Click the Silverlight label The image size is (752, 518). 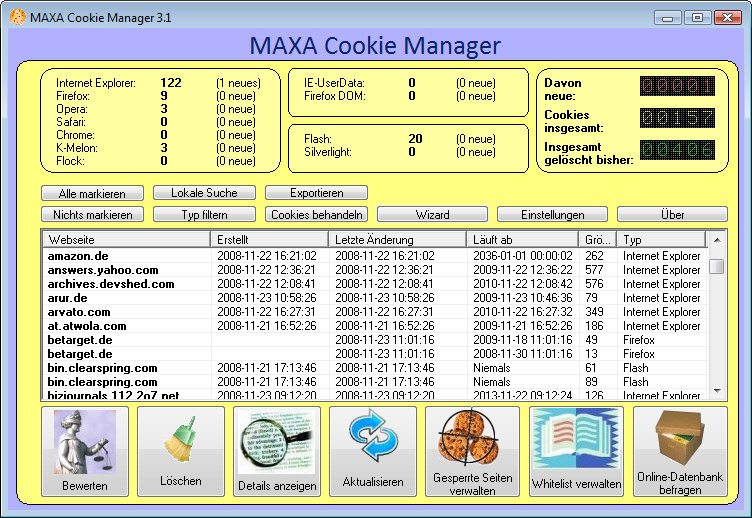pos(328,152)
